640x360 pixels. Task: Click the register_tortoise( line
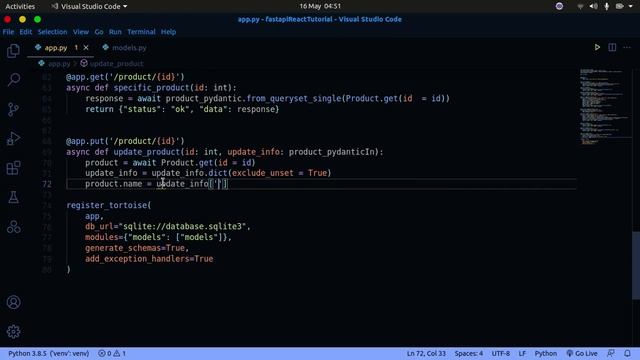coord(109,205)
